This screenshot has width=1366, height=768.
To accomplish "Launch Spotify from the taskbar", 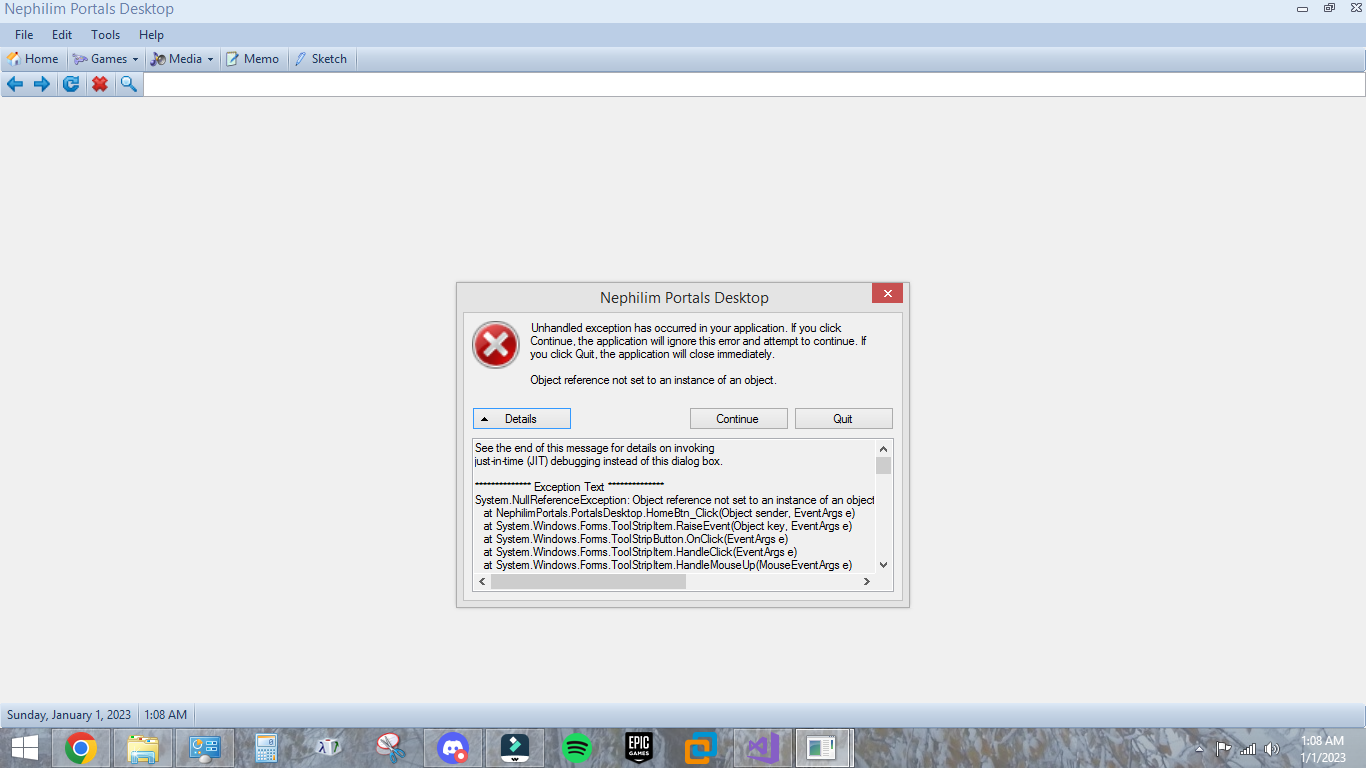I will point(577,747).
